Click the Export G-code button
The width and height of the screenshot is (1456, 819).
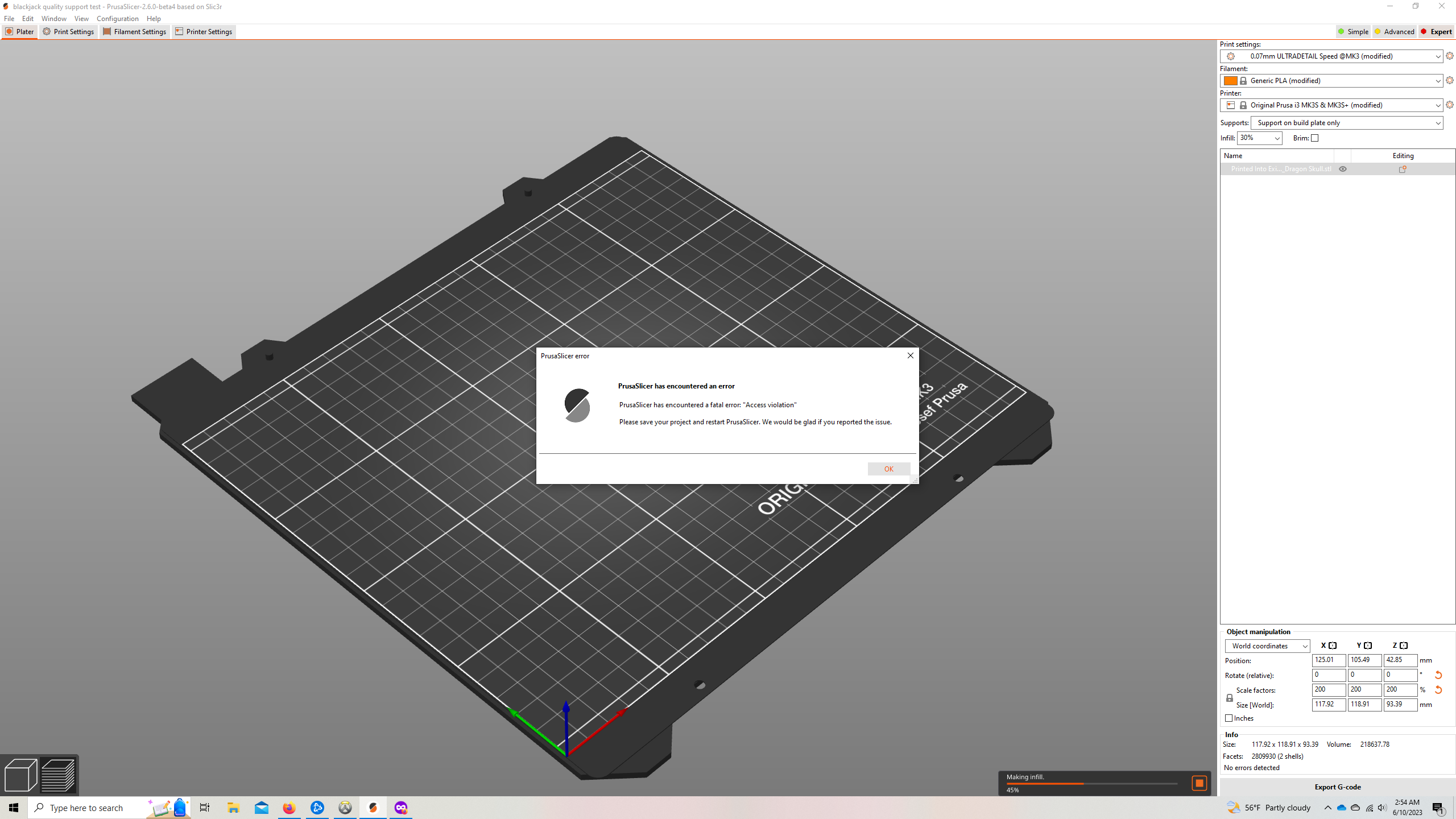point(1337,787)
